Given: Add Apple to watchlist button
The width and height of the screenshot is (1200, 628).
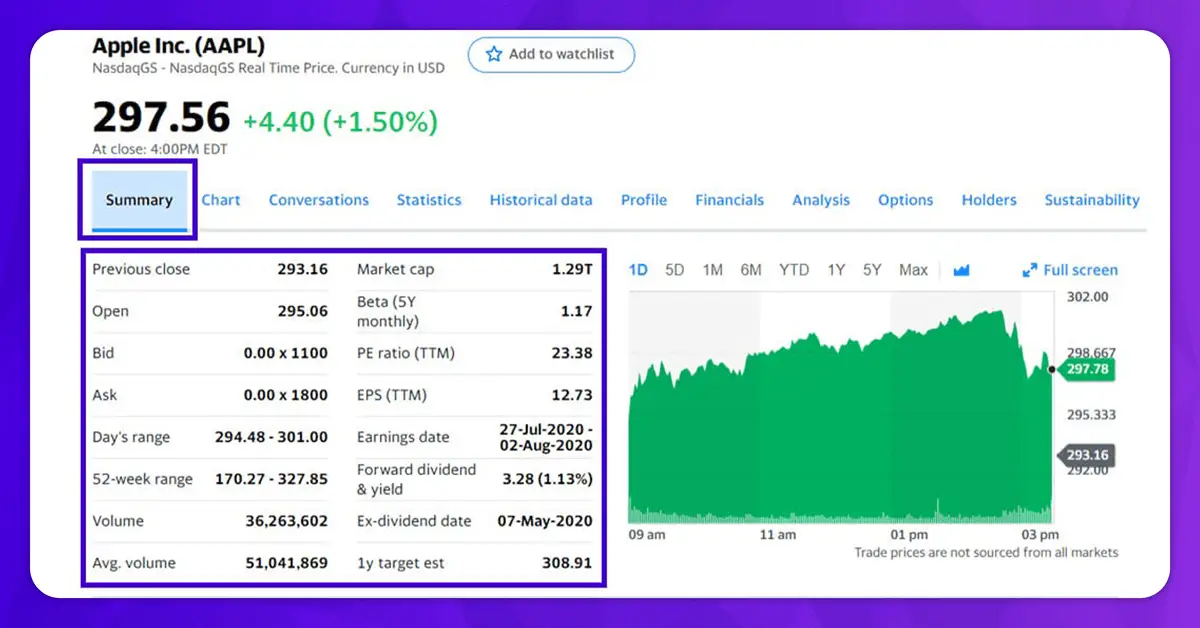Looking at the screenshot, I should [x=551, y=54].
